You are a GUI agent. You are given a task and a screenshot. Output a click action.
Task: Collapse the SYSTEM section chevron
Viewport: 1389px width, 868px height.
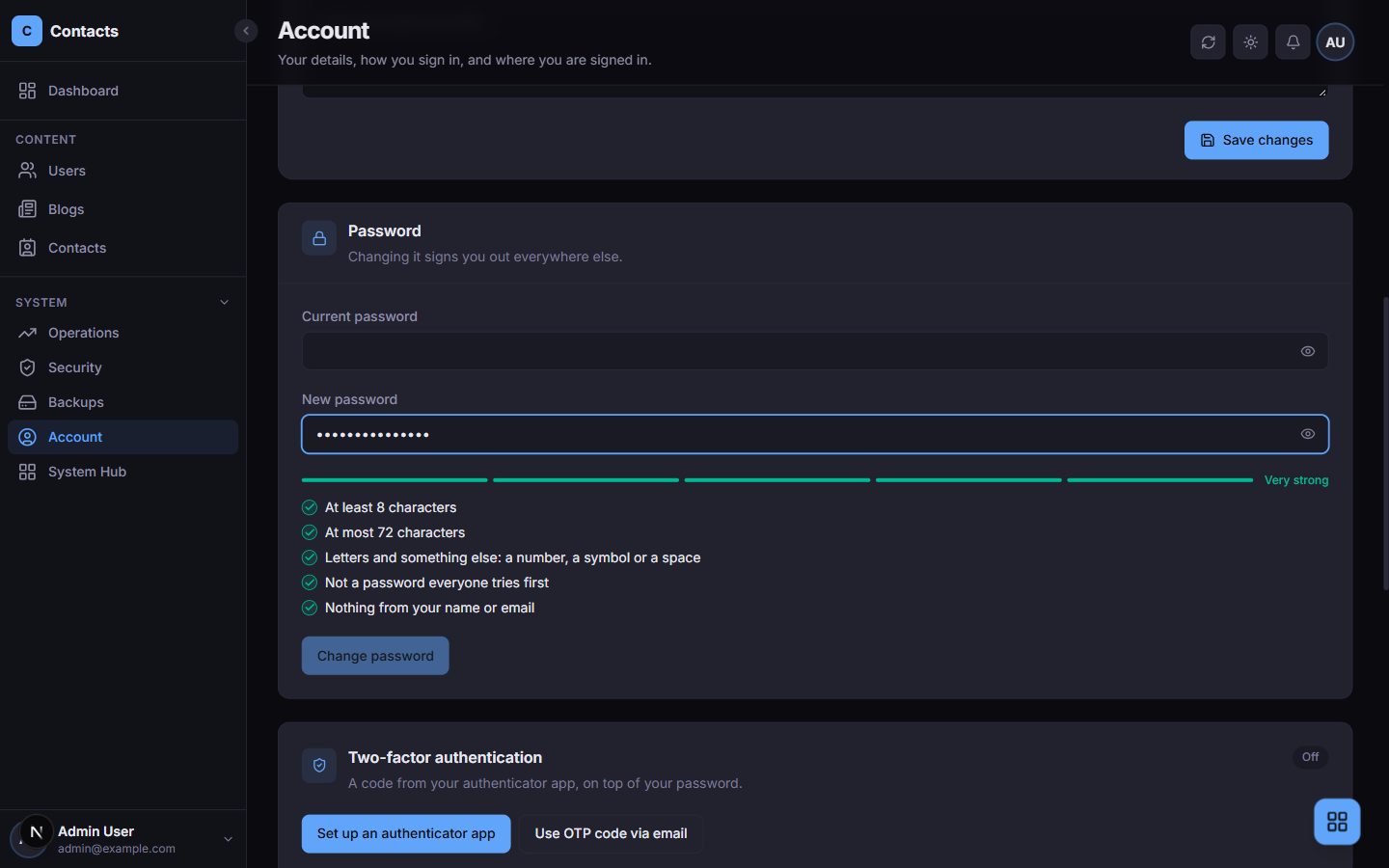(x=225, y=302)
